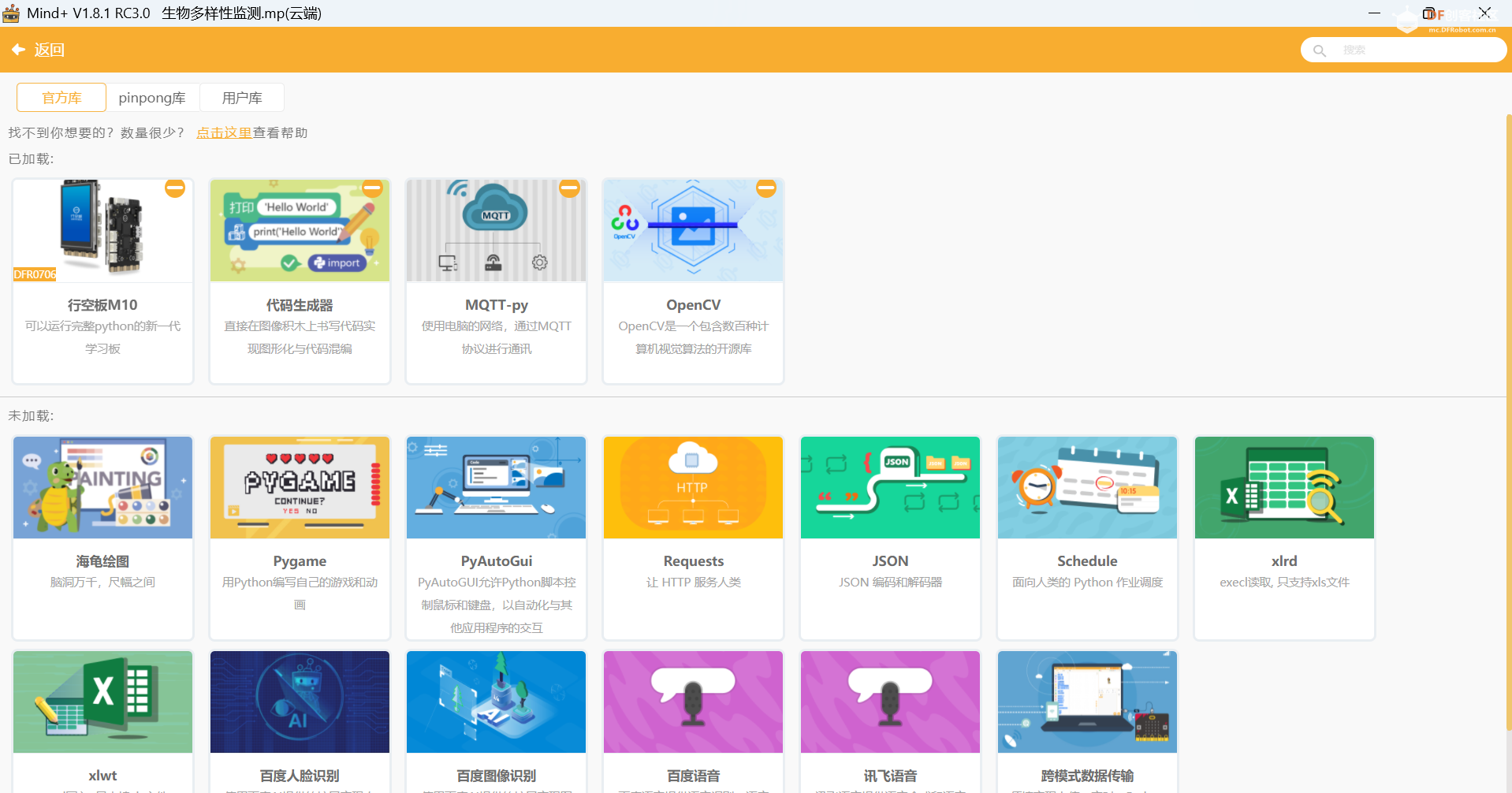Load the xlwt Excel library

(102, 721)
